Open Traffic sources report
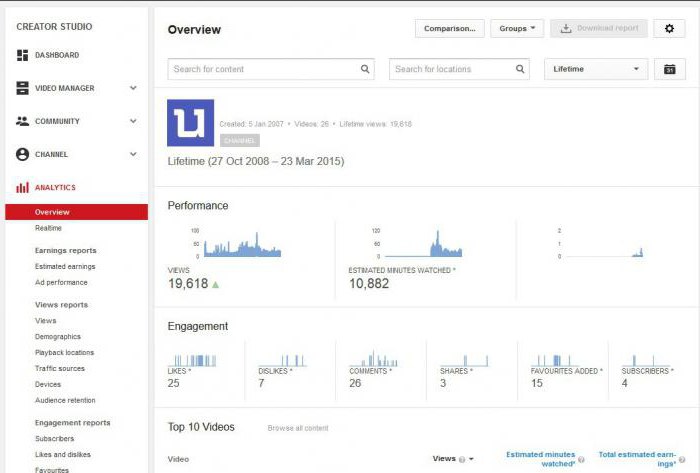 [60, 369]
